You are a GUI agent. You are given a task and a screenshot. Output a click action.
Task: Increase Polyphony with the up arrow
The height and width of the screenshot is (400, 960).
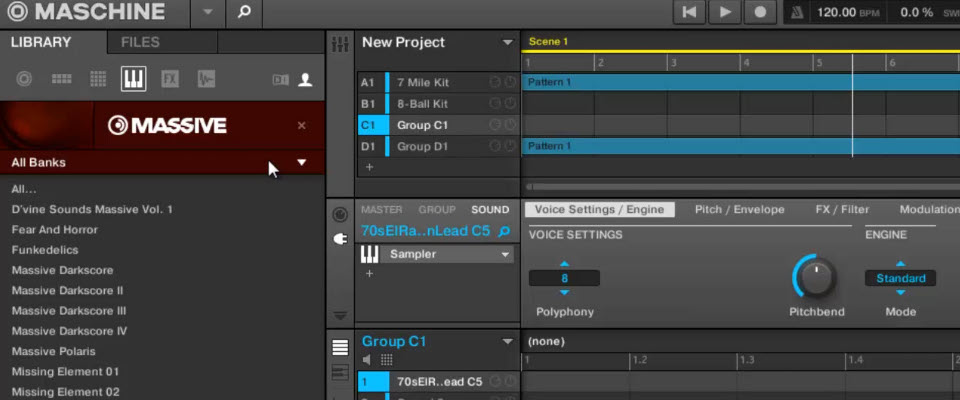564,264
